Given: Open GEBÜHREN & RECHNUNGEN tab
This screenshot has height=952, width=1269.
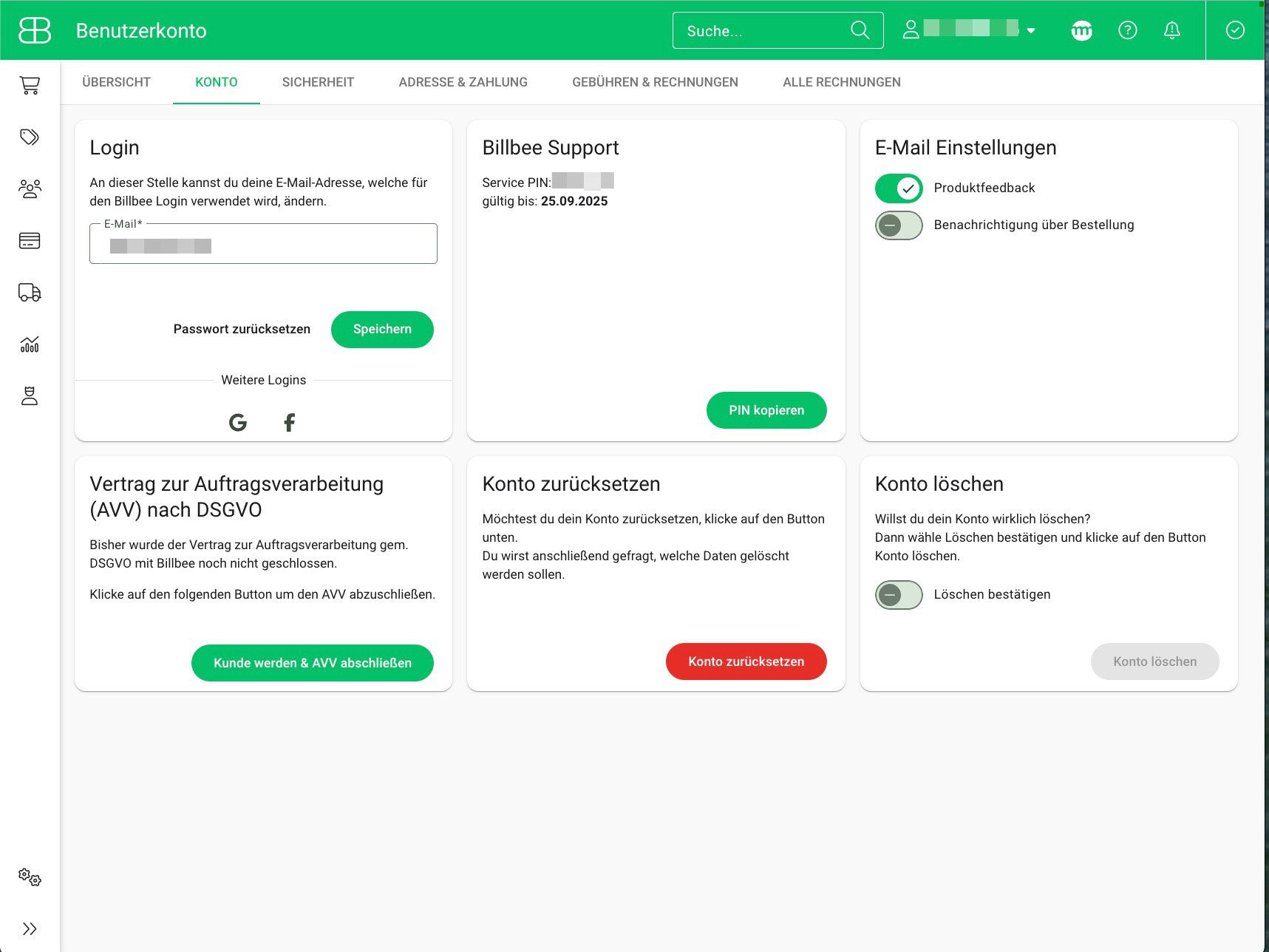Looking at the screenshot, I should click(x=655, y=82).
